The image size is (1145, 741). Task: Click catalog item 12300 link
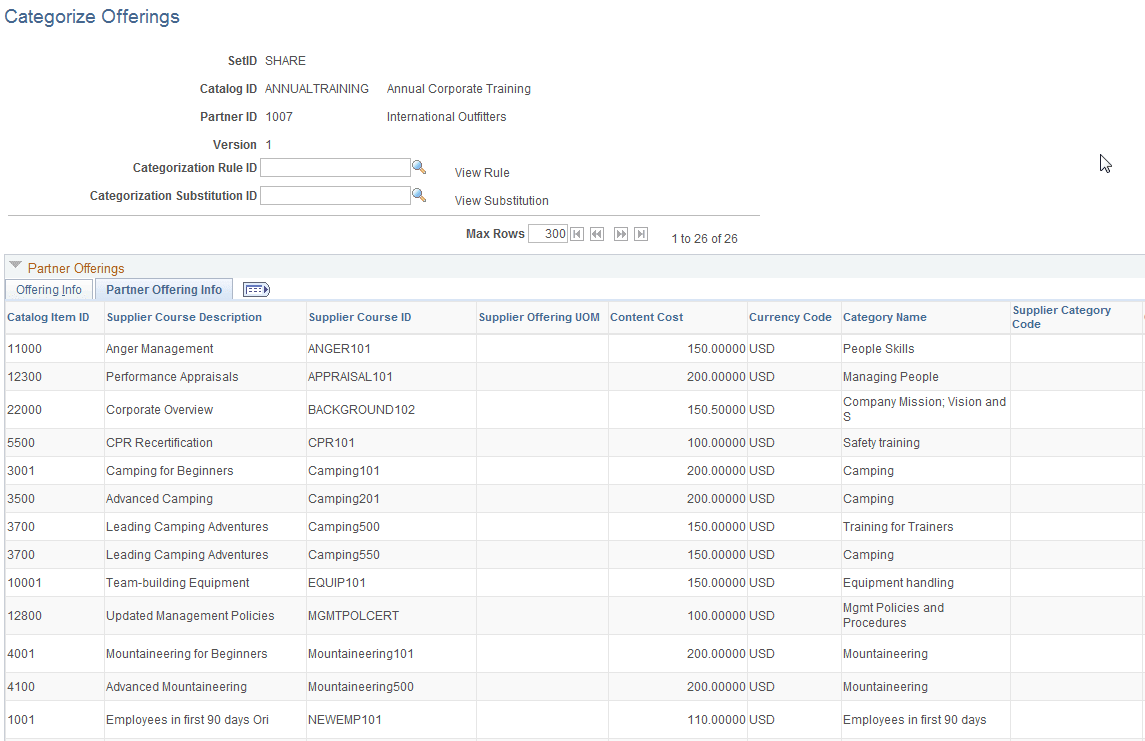(x=24, y=376)
